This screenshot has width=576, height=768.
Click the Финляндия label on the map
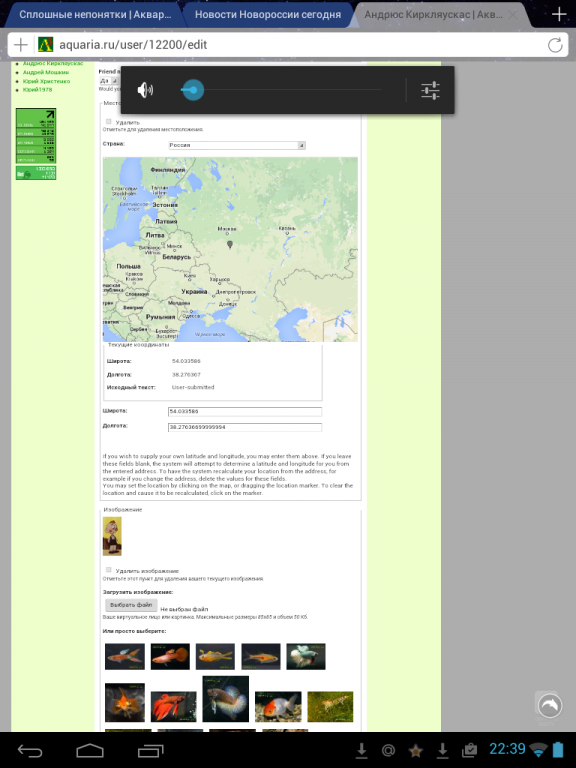pyautogui.click(x=168, y=169)
